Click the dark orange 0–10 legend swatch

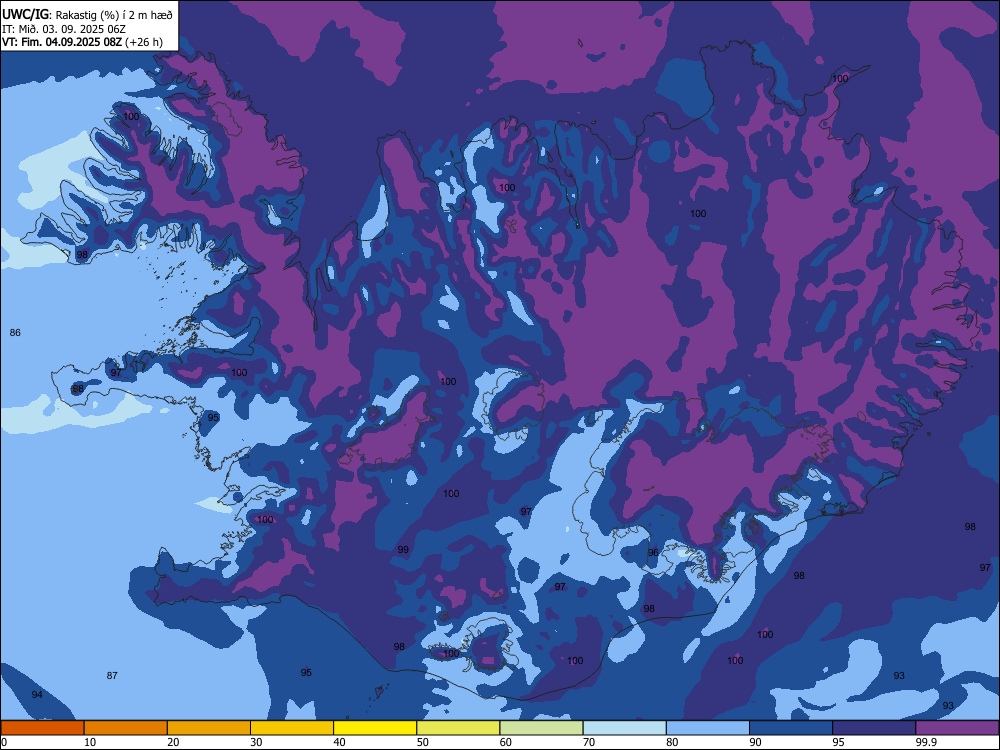point(42,728)
